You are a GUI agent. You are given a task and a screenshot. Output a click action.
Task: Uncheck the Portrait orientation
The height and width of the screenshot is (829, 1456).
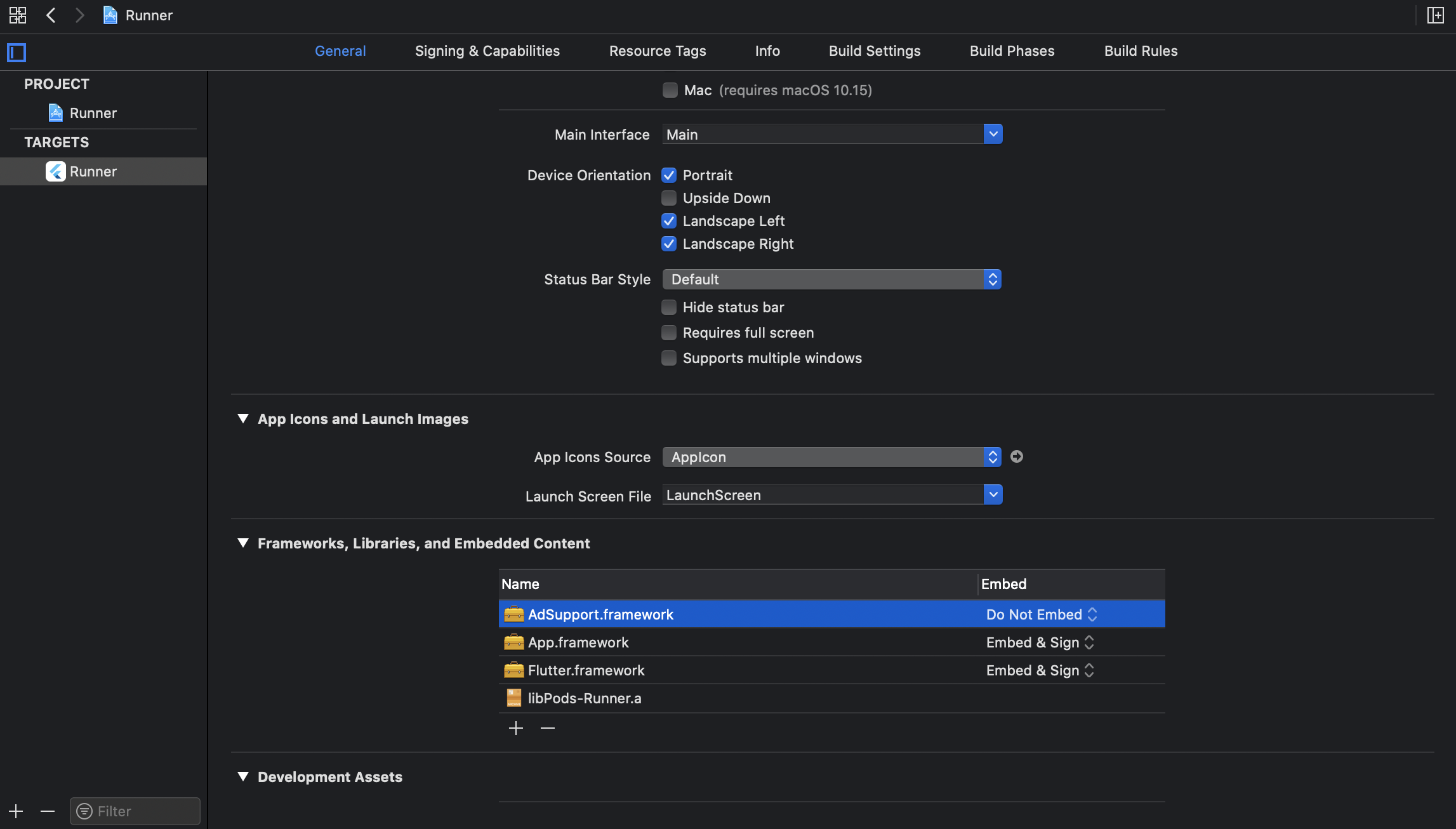tap(669, 175)
